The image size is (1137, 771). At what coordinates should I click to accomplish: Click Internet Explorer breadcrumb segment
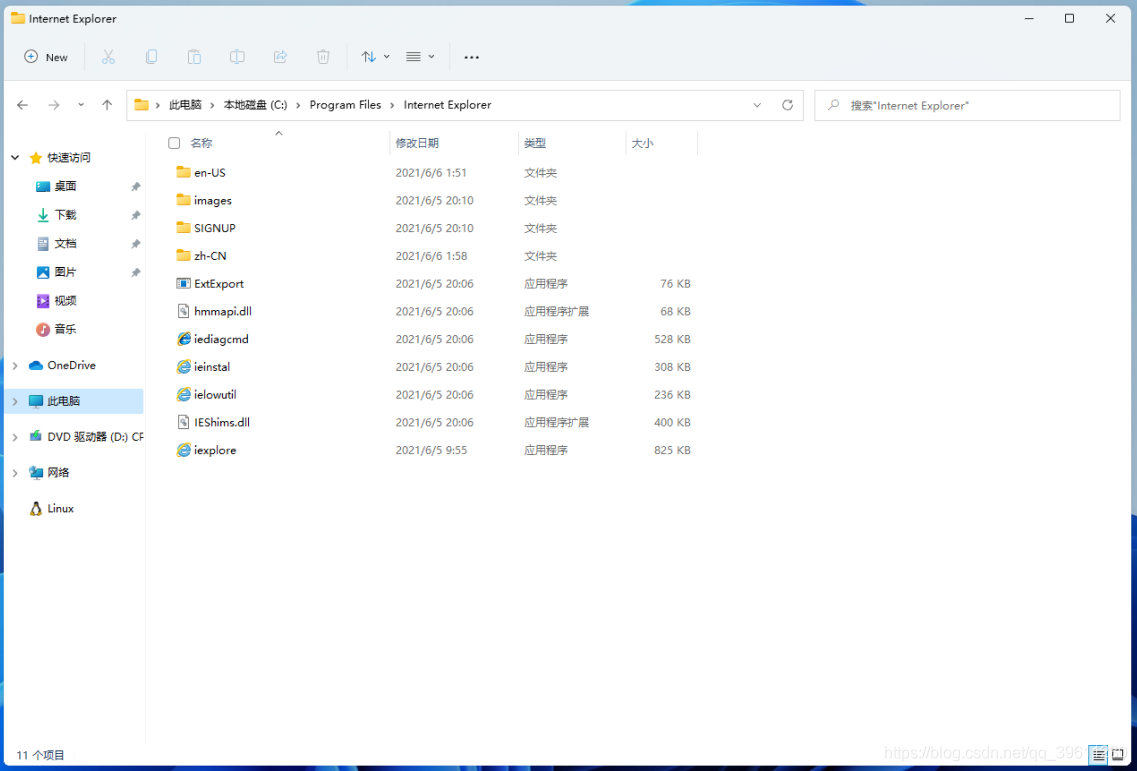(447, 105)
